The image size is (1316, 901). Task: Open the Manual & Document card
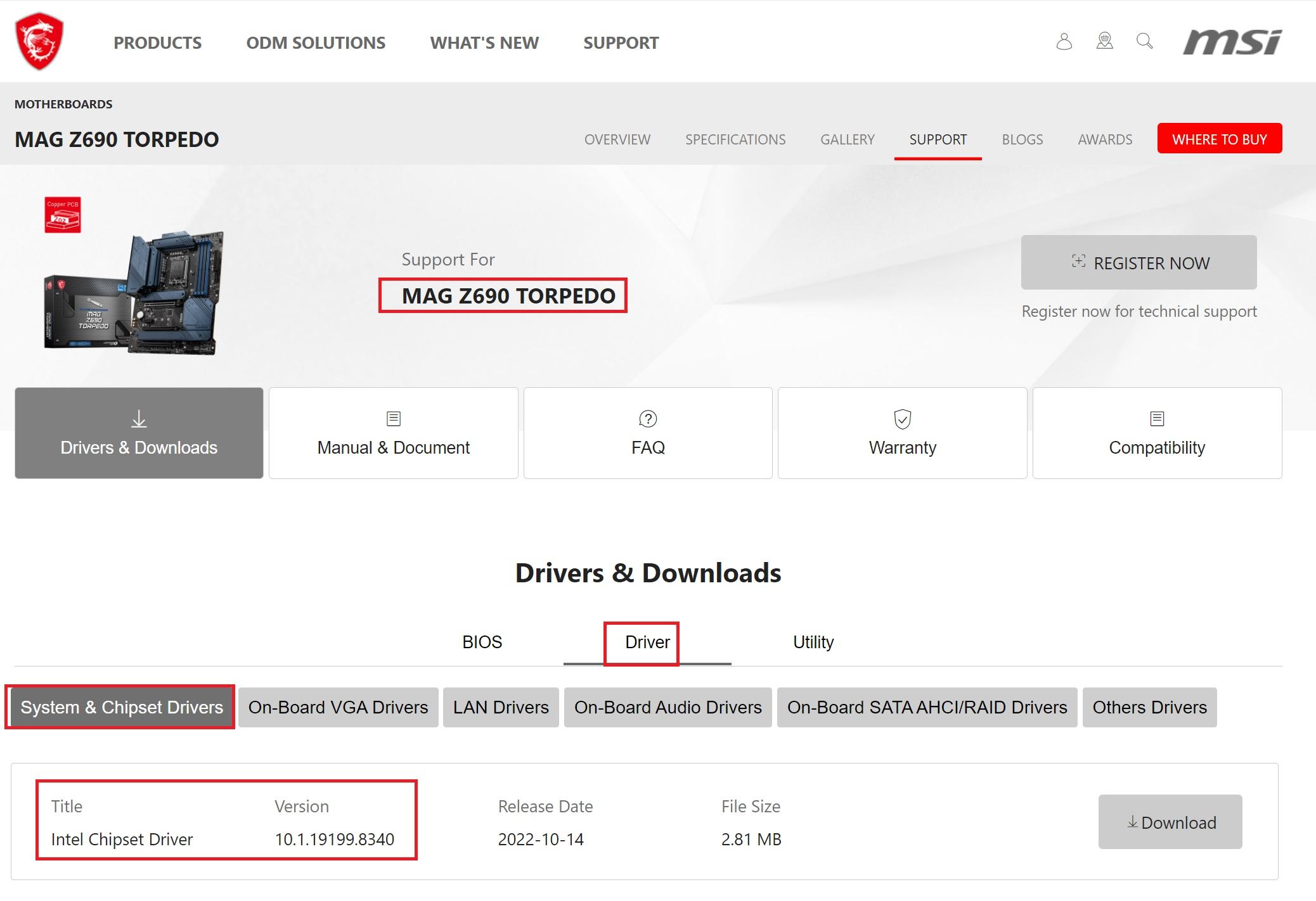coord(394,433)
